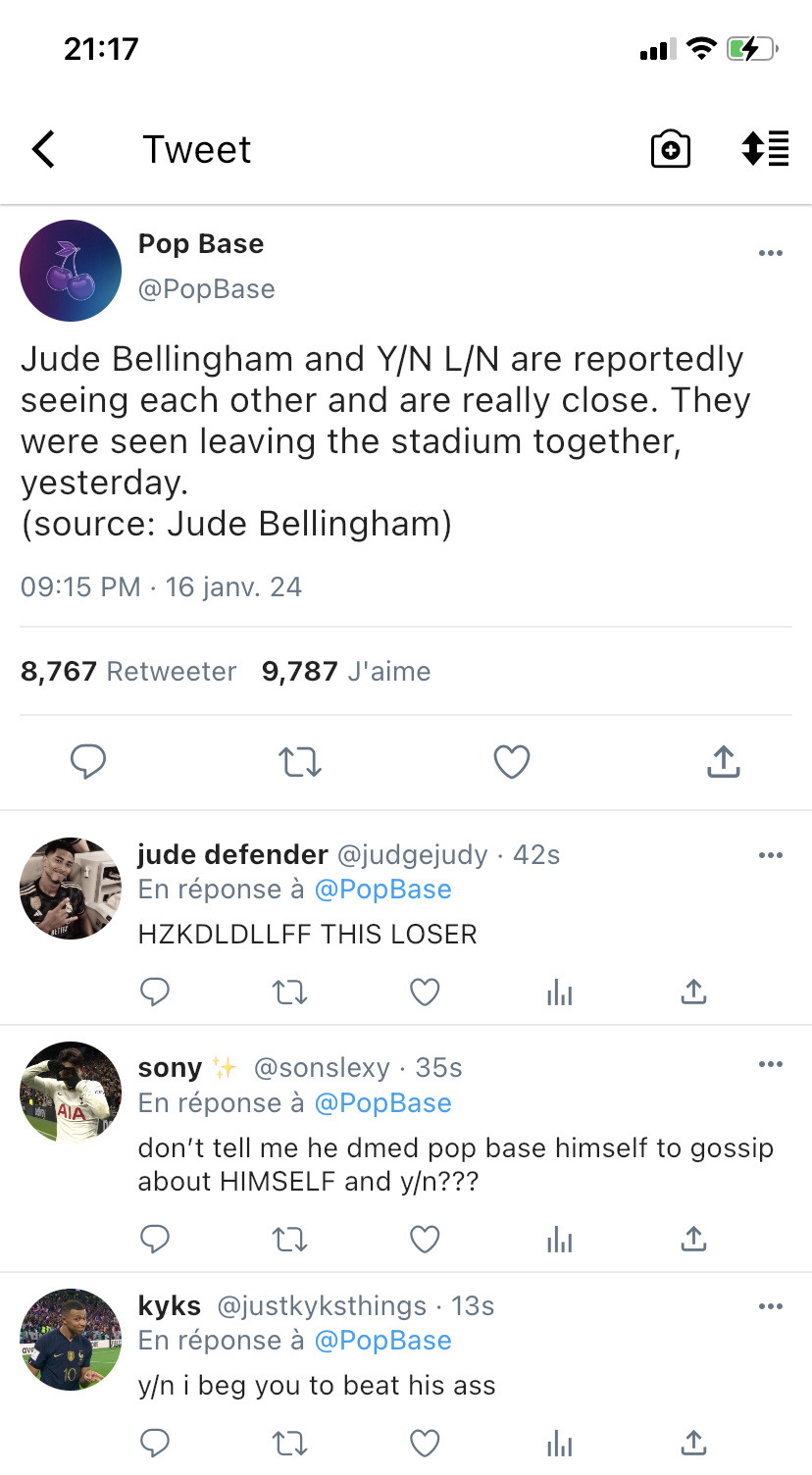The height and width of the screenshot is (1475, 812).
Task: Open the three-dot menu on jude defender's reply
Action: 771,855
